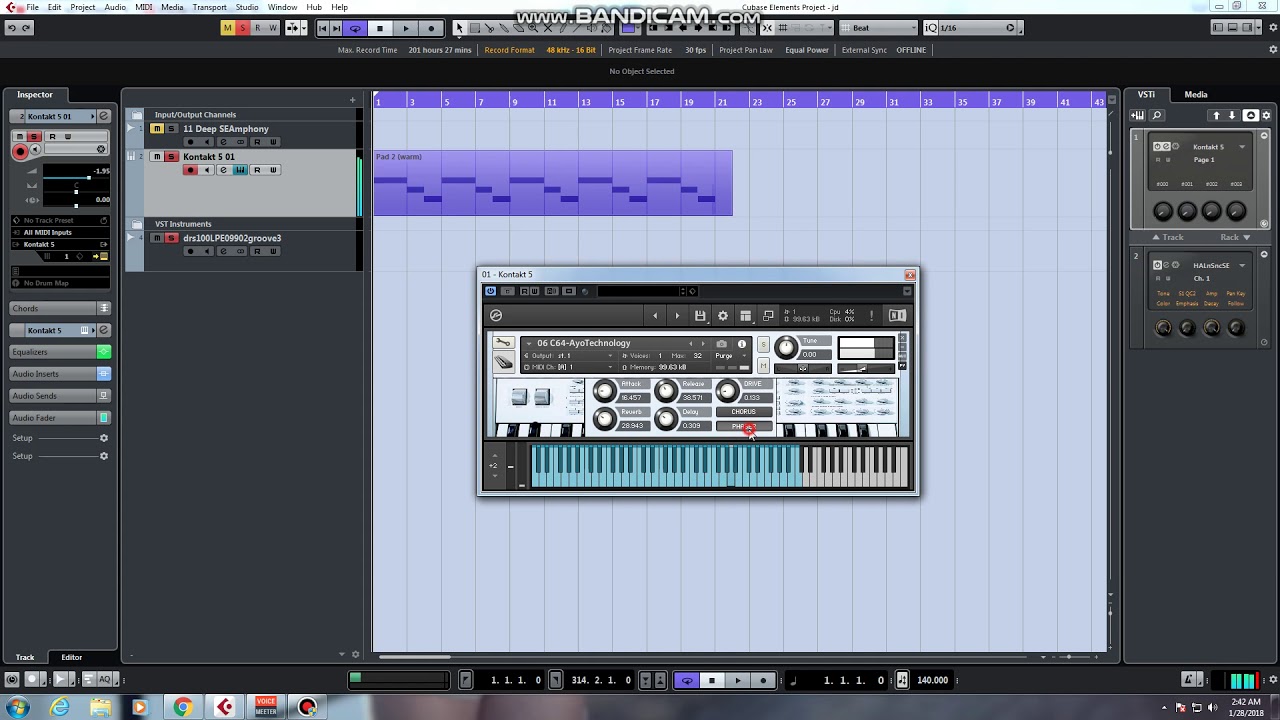
Task: Toggle Kontakt plugin power bypass button
Action: click(x=490, y=291)
